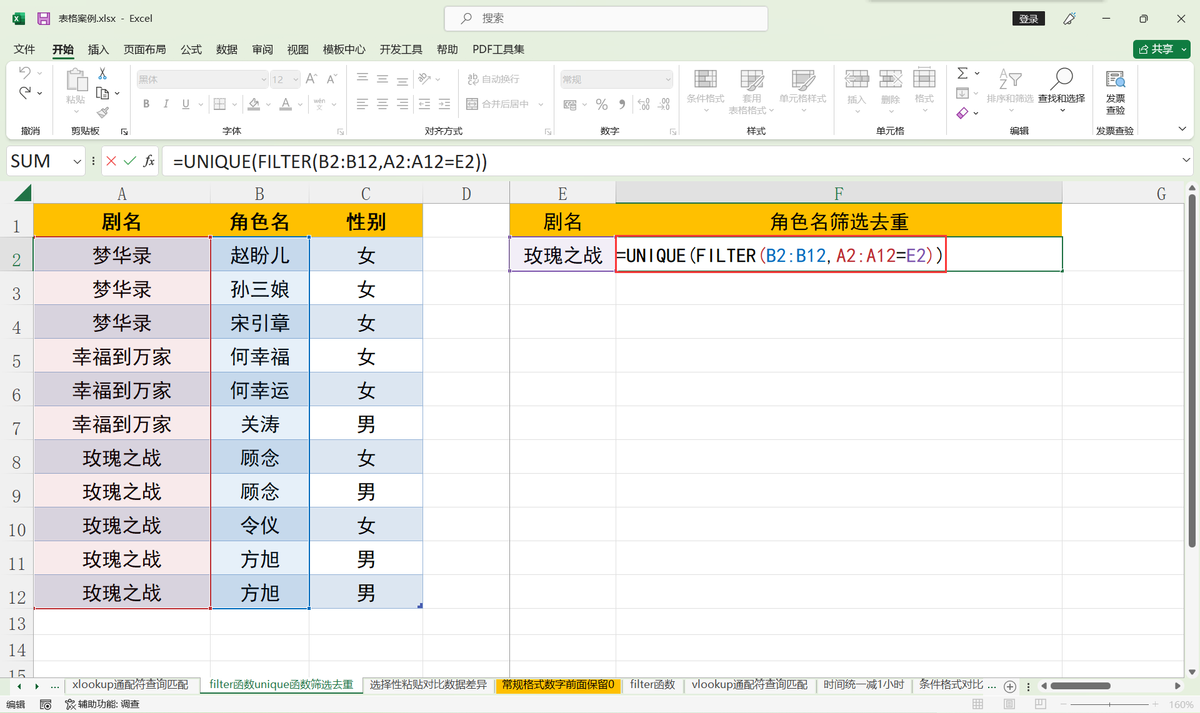Screen dimensions: 1200x713
Task: Open the 选择性粘贴对比数据差异 sheet tab
Action: click(x=428, y=685)
